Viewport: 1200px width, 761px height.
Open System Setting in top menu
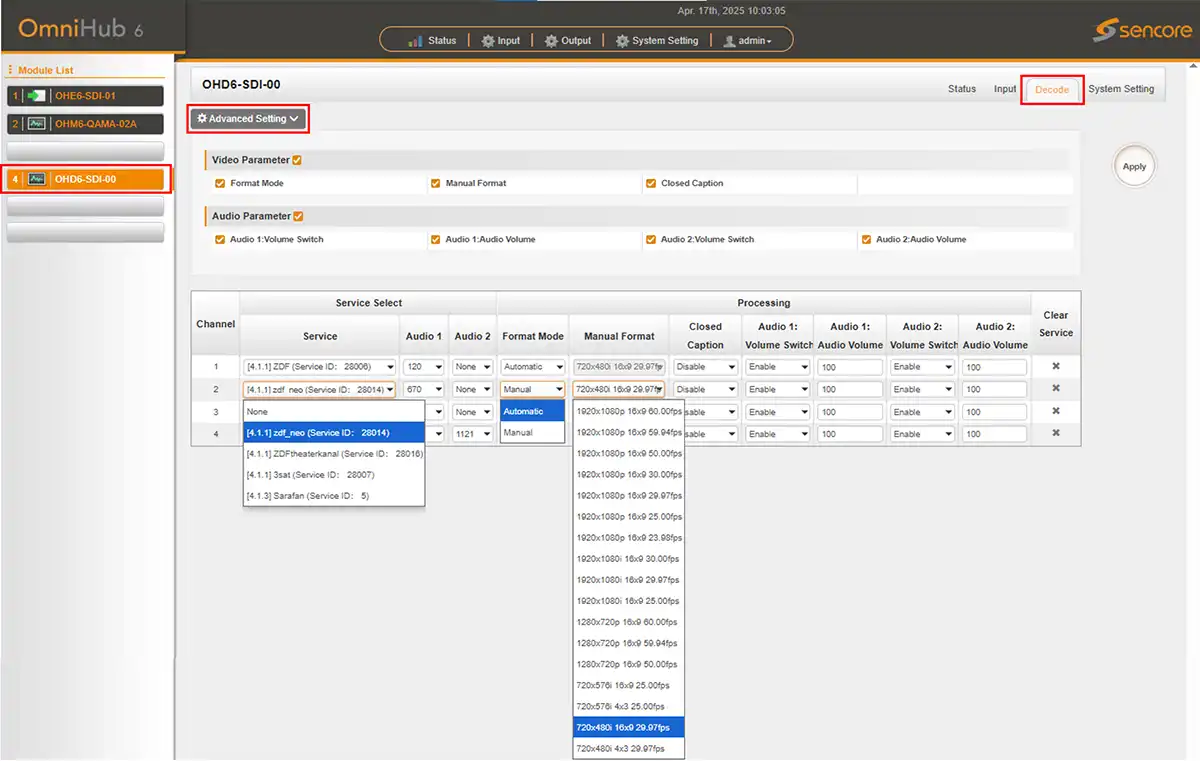point(656,41)
